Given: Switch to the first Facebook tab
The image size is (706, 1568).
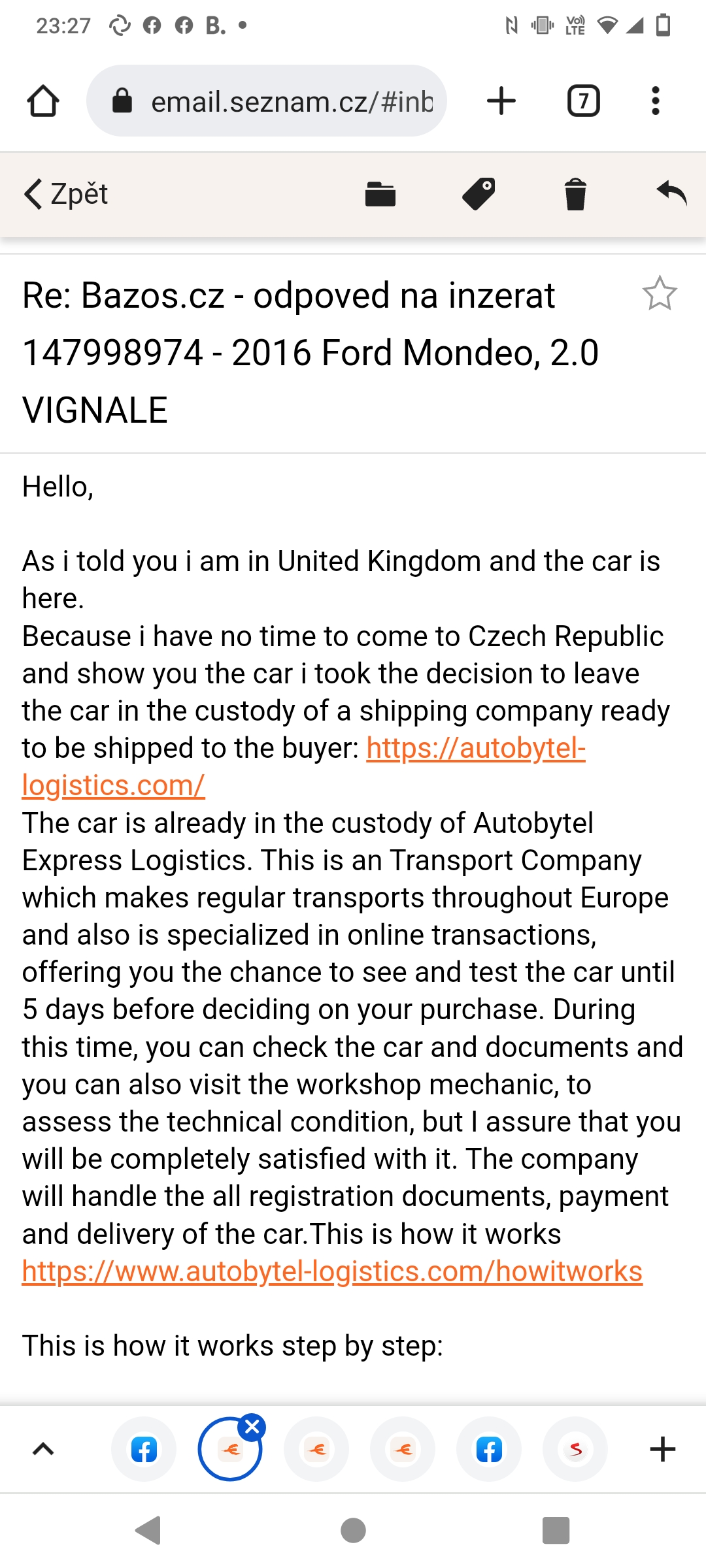Looking at the screenshot, I should (144, 1449).
